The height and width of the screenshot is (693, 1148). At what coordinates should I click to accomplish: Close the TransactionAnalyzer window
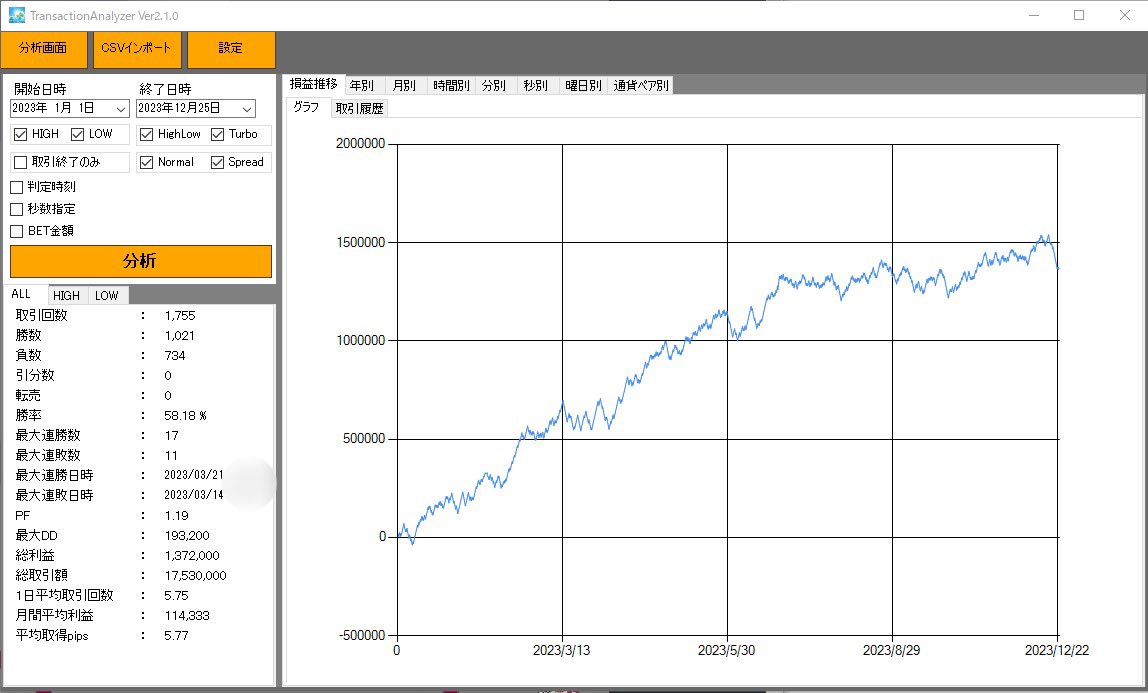point(1125,15)
